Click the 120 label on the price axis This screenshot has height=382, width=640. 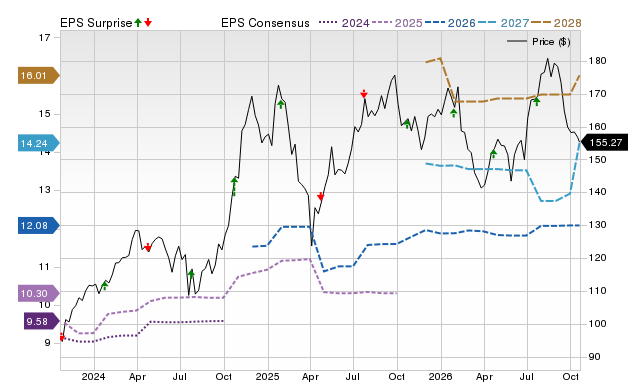598,258
